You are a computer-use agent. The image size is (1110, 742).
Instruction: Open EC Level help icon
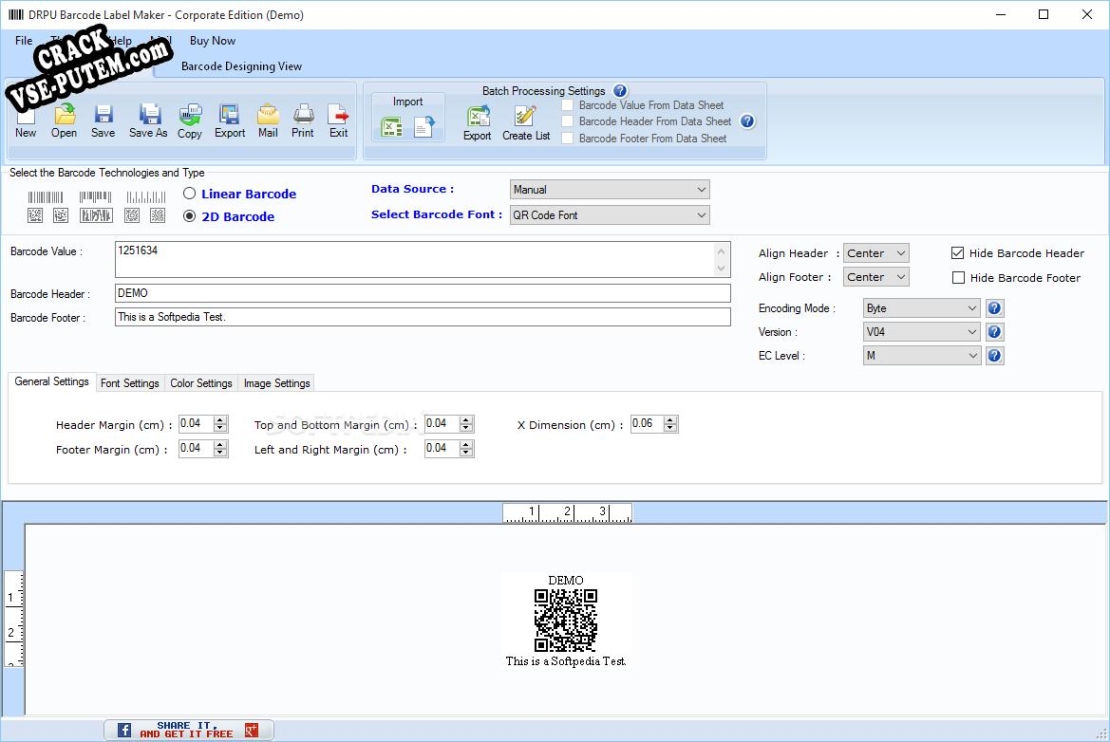[995, 355]
